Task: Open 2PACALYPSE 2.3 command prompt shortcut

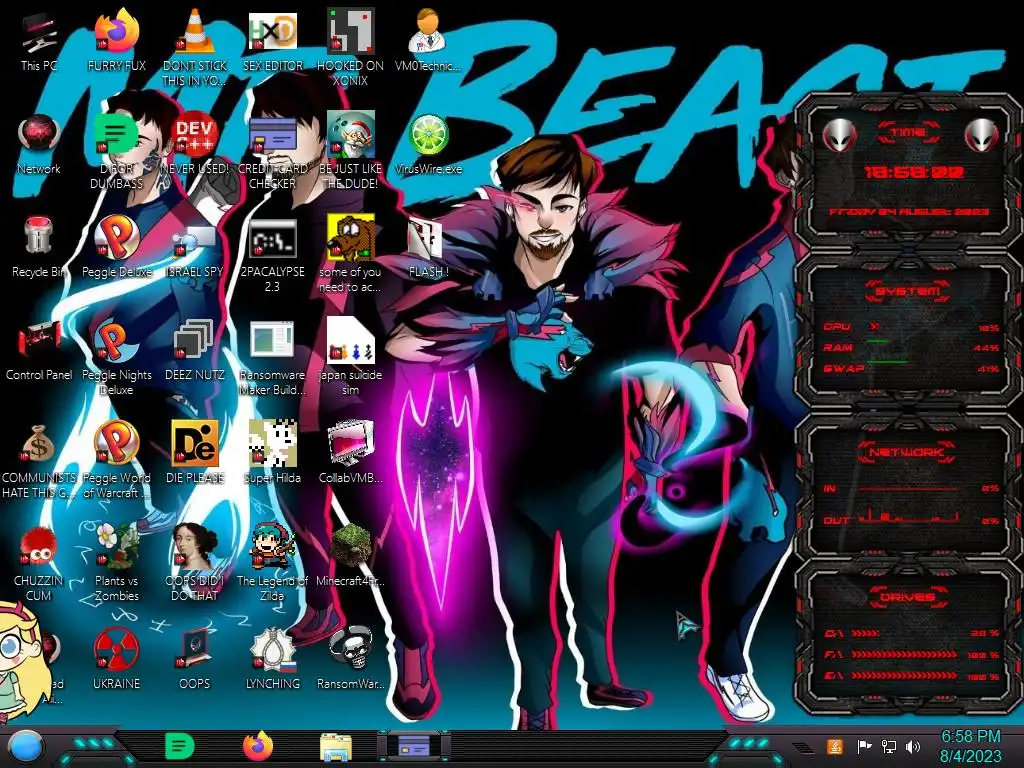Action: (x=273, y=255)
